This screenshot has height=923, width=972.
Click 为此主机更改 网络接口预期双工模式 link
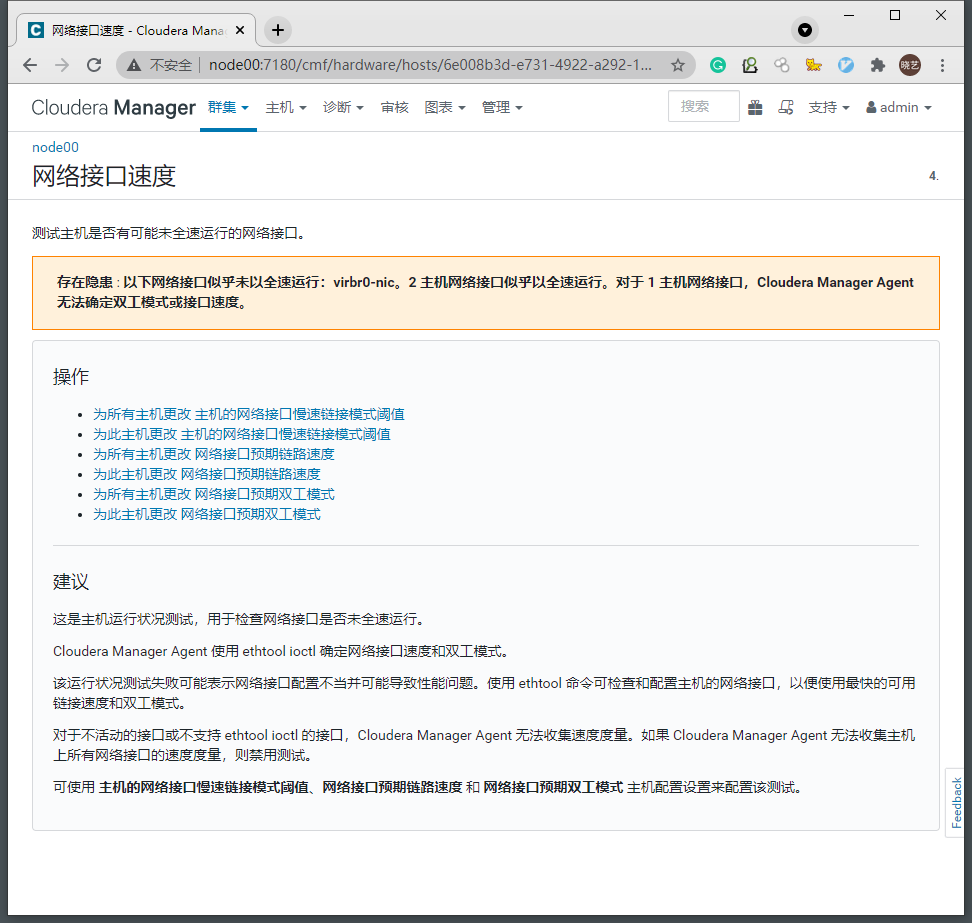[207, 514]
